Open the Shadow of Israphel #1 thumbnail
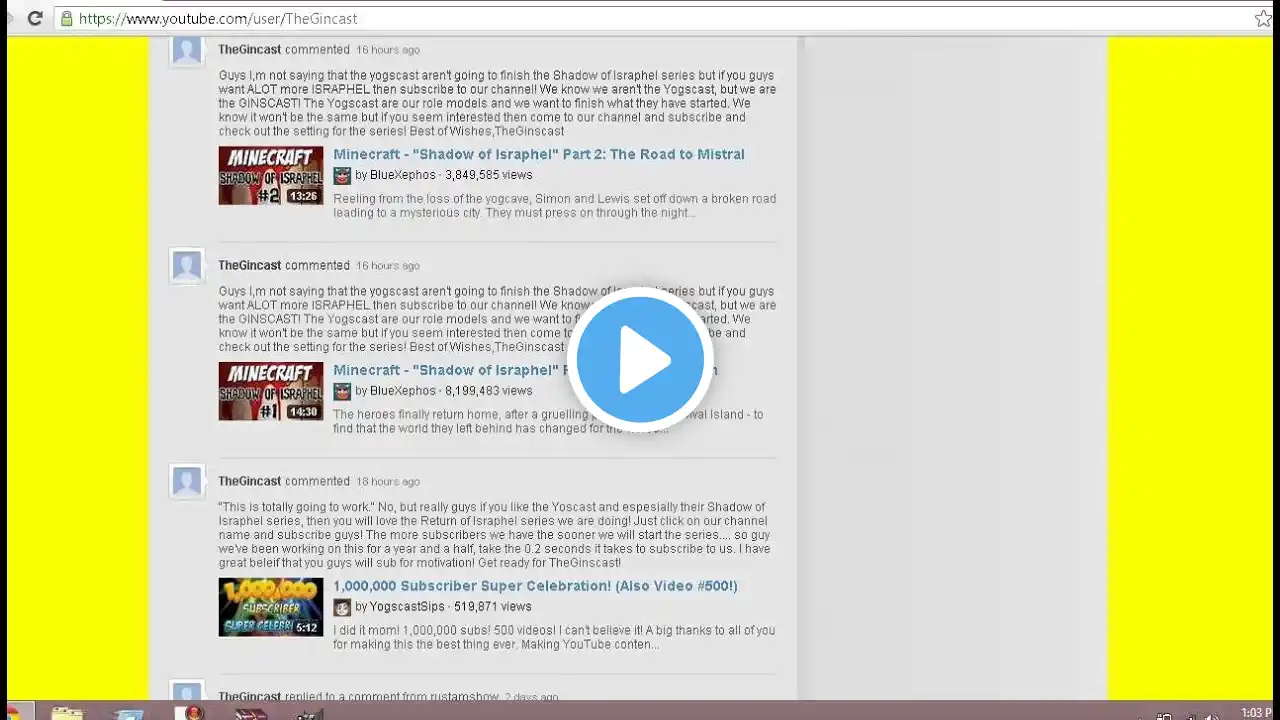The width and height of the screenshot is (1280, 720). (271, 391)
